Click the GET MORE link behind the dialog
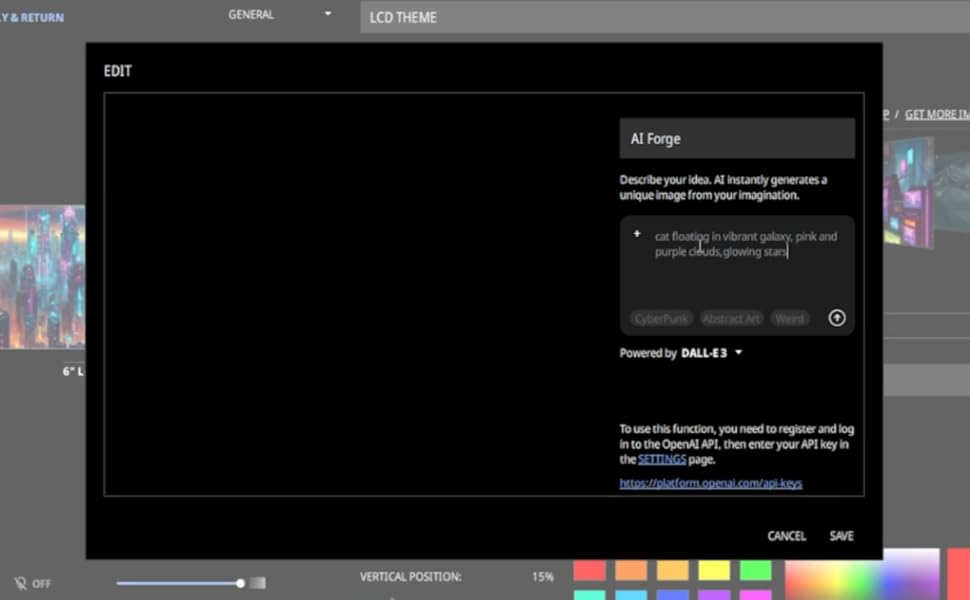Image resolution: width=970 pixels, height=600 pixels. coord(937,114)
